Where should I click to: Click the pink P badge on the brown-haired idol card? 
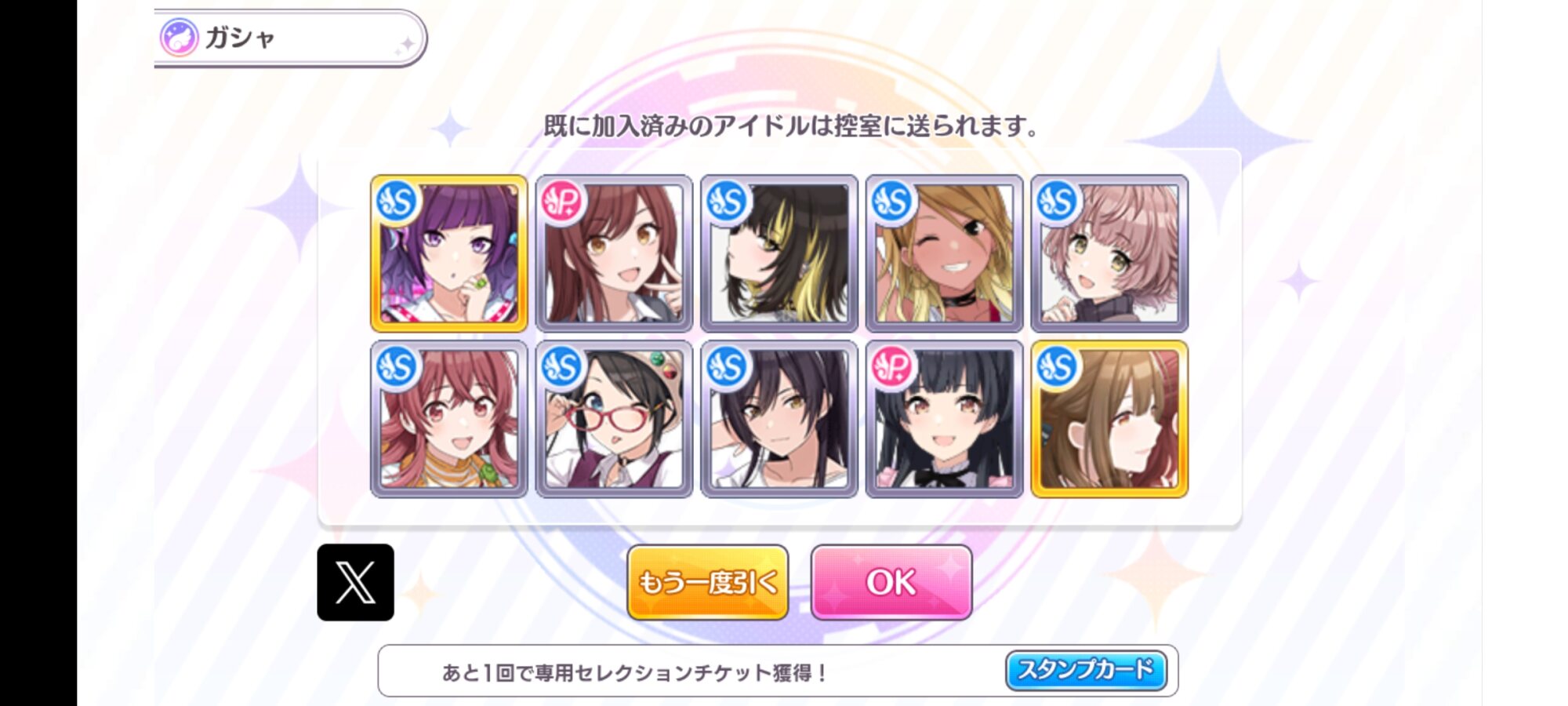562,202
